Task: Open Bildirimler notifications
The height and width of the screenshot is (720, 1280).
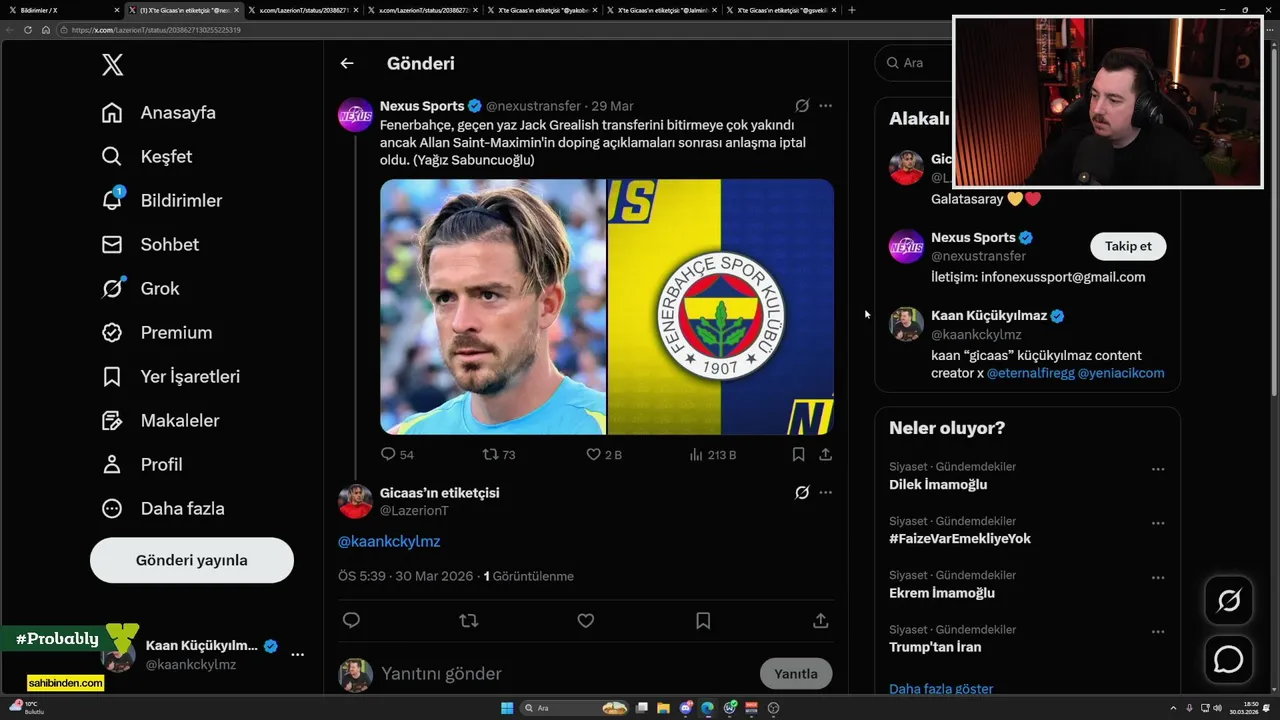Action: pos(162,201)
